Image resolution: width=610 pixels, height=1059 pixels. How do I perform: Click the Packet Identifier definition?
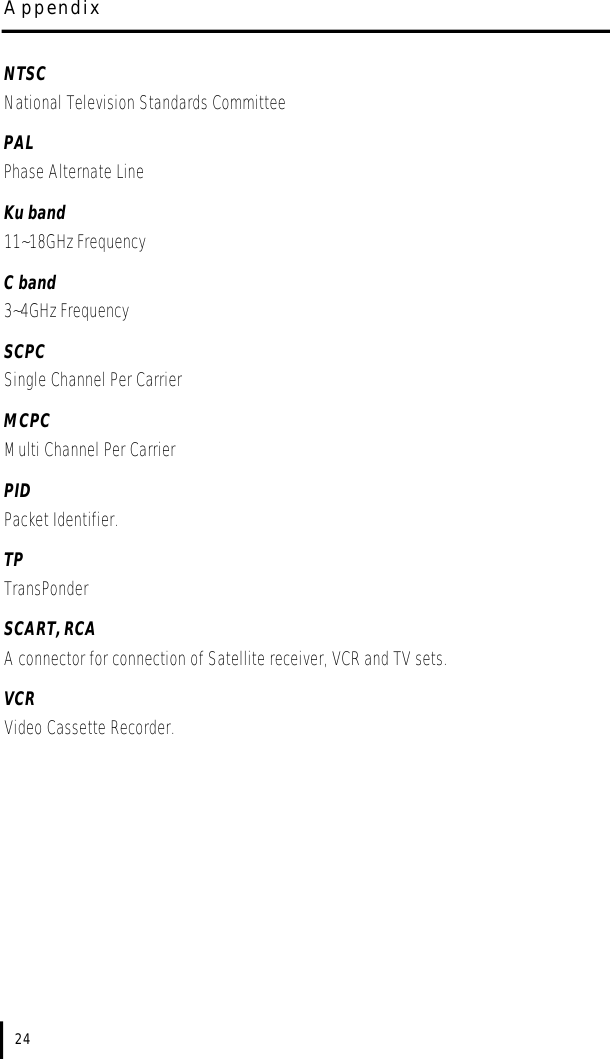click(61, 521)
